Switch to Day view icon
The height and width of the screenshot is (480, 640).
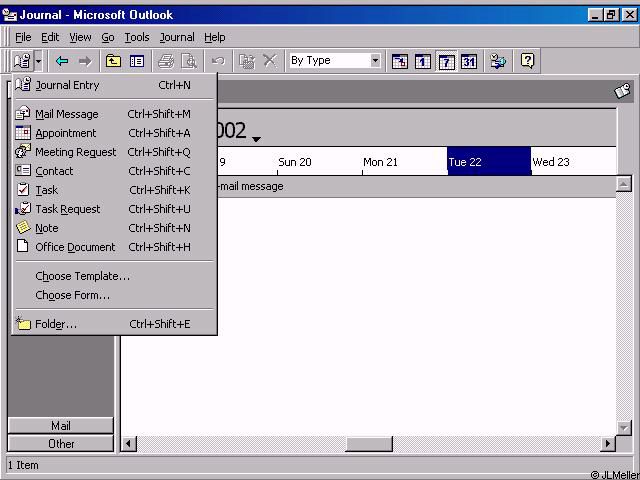click(x=422, y=62)
